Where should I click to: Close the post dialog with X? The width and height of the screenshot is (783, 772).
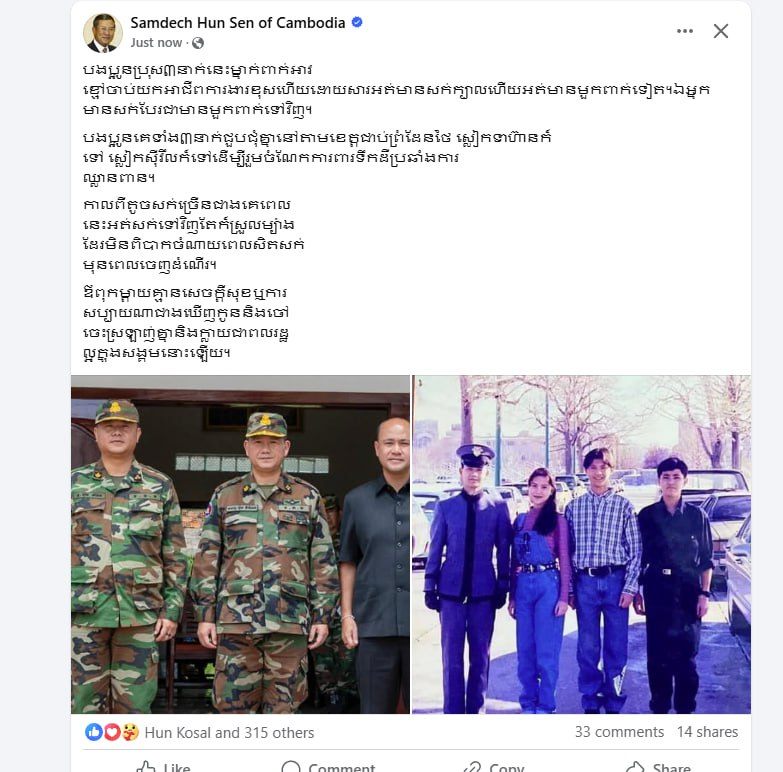[x=721, y=31]
